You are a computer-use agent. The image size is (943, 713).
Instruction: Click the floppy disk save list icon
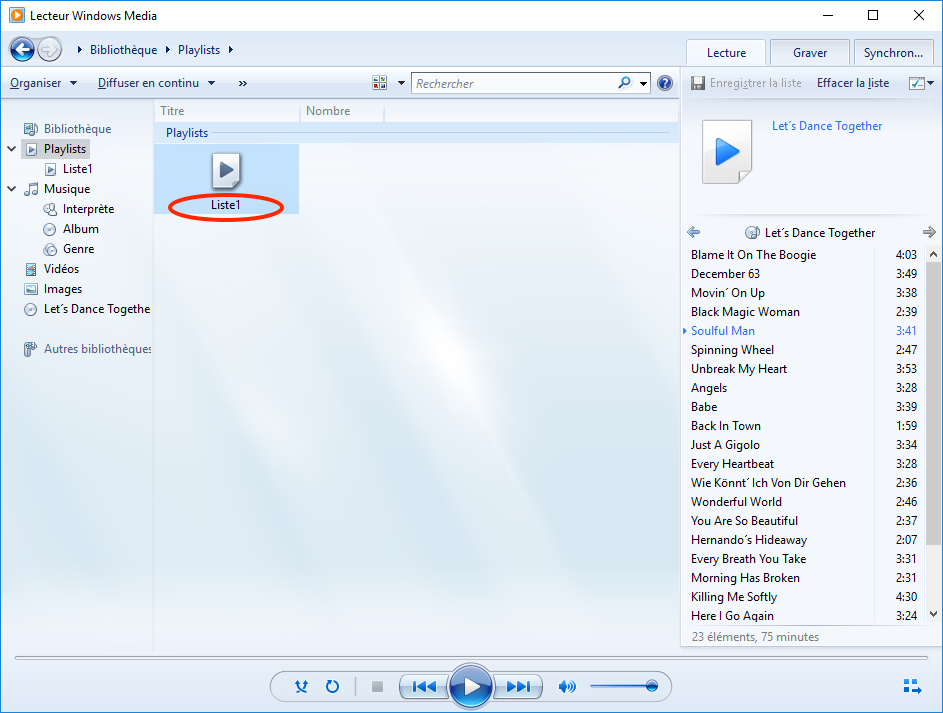click(x=698, y=83)
